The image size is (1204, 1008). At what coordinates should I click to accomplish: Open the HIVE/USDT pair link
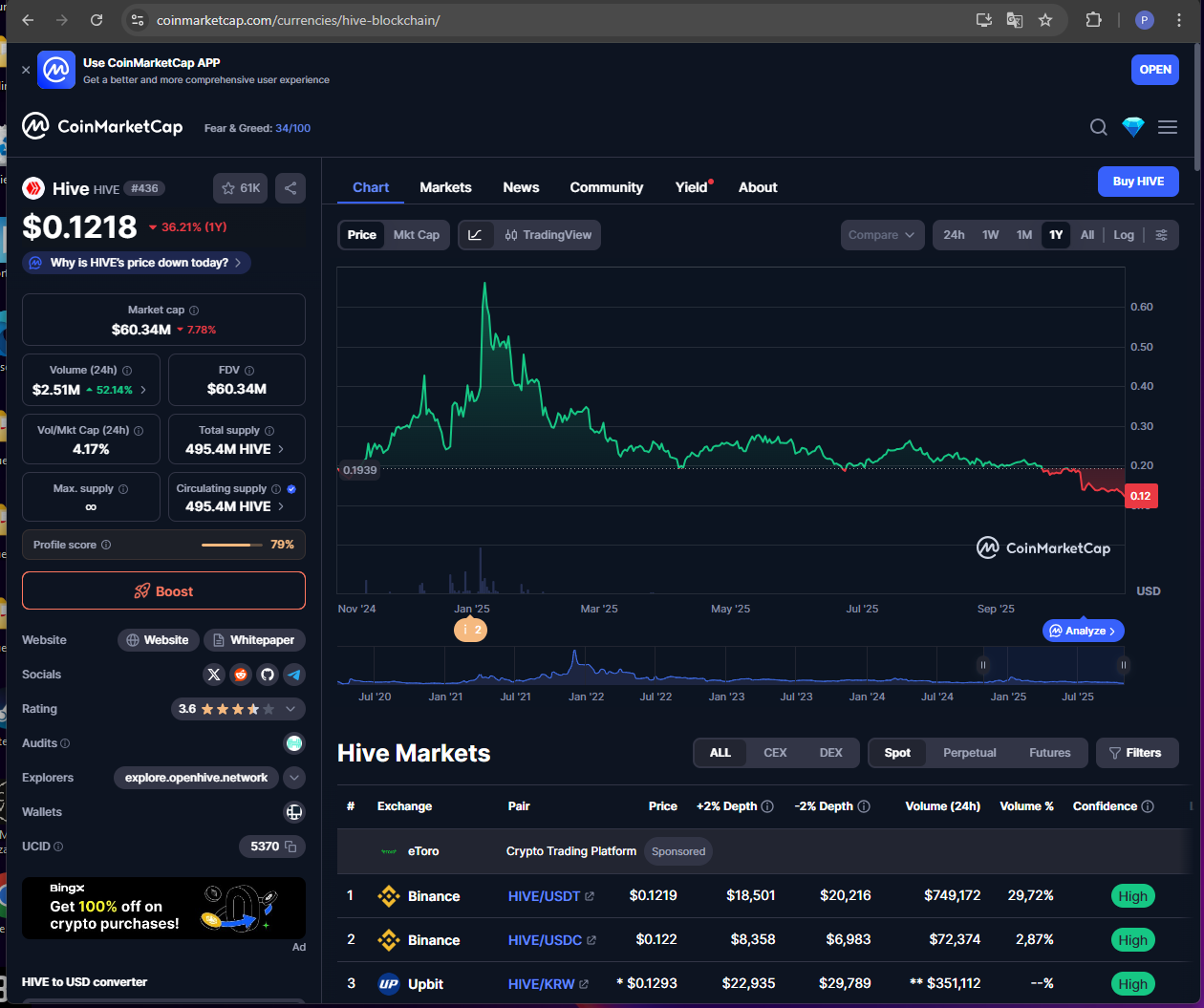tap(545, 896)
